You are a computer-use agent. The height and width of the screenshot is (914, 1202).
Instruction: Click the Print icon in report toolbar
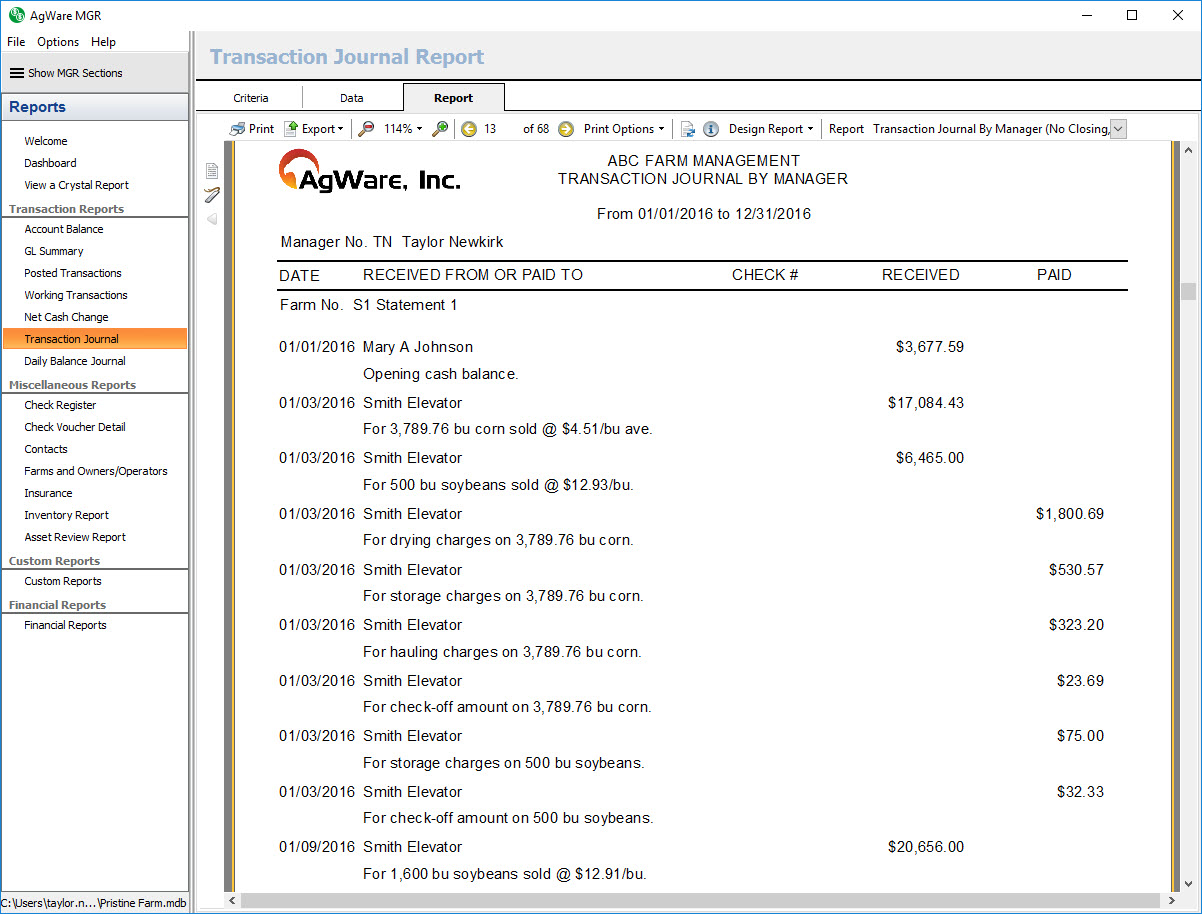click(237, 129)
